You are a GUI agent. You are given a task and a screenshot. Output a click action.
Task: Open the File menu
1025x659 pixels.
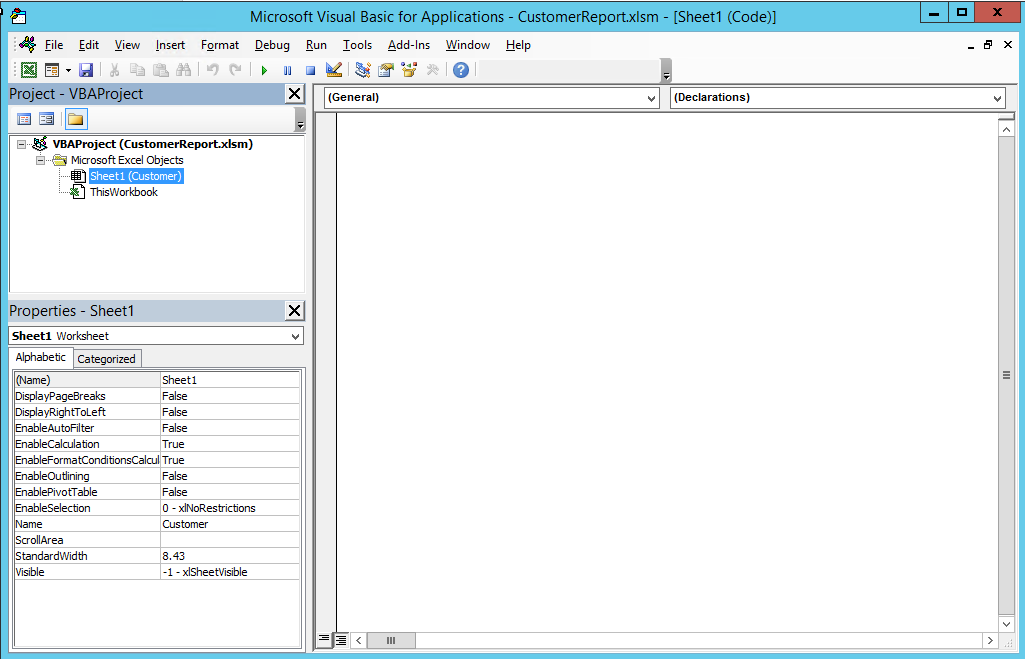(x=54, y=45)
